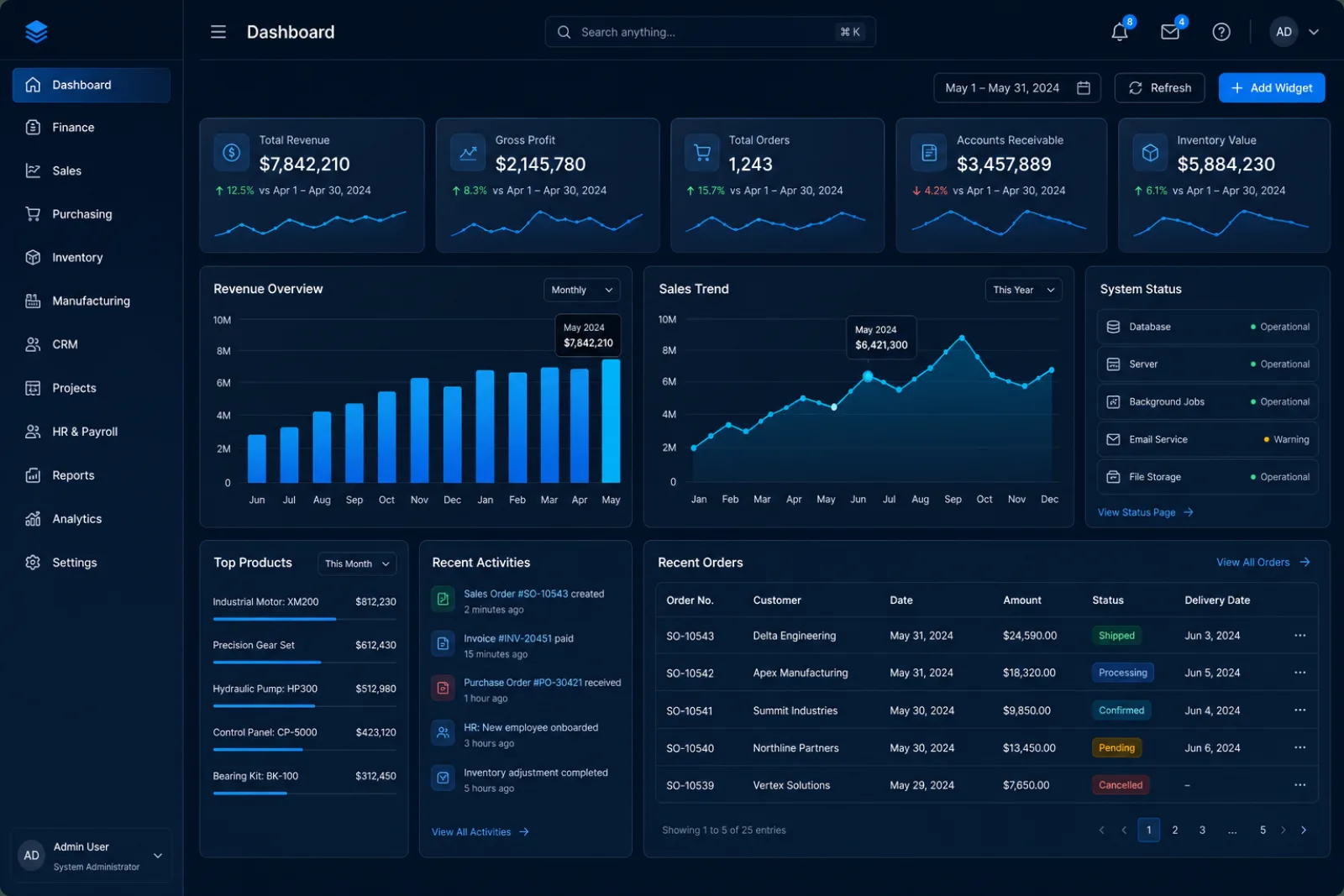
Task: Open Analytics in the sidebar
Action: (x=92, y=519)
